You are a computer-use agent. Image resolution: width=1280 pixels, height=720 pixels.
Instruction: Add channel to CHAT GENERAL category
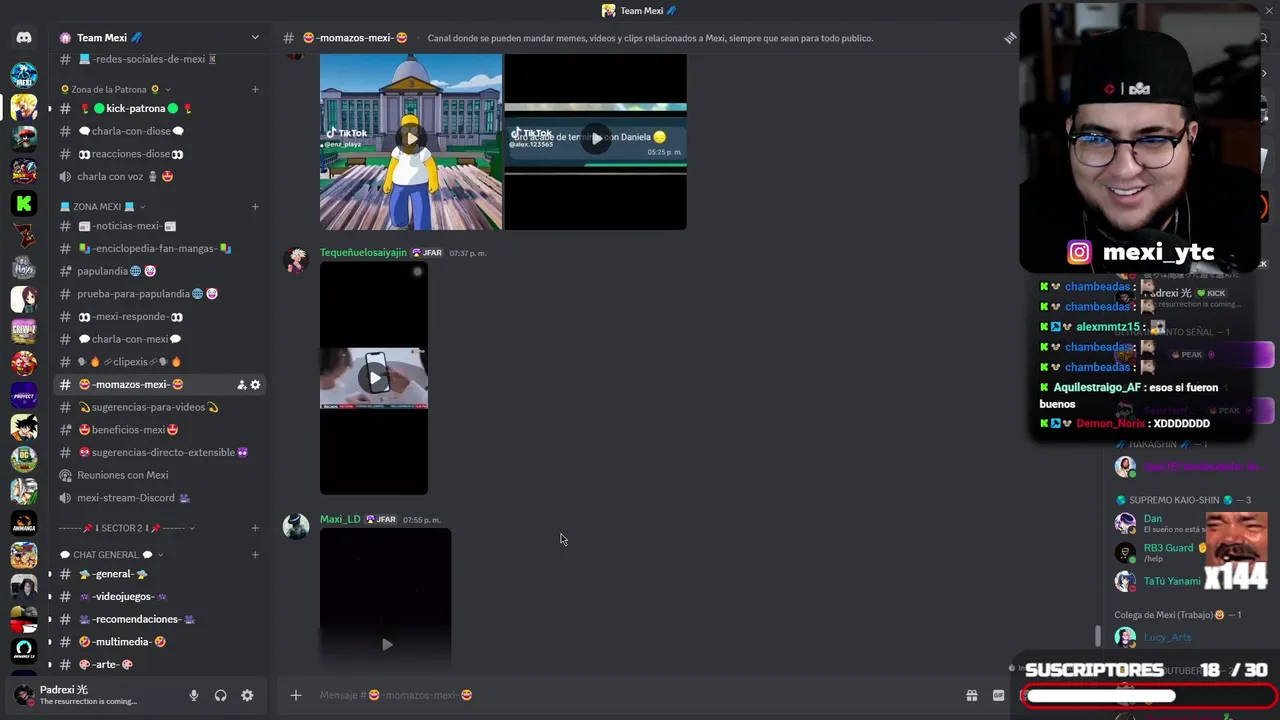click(x=255, y=555)
